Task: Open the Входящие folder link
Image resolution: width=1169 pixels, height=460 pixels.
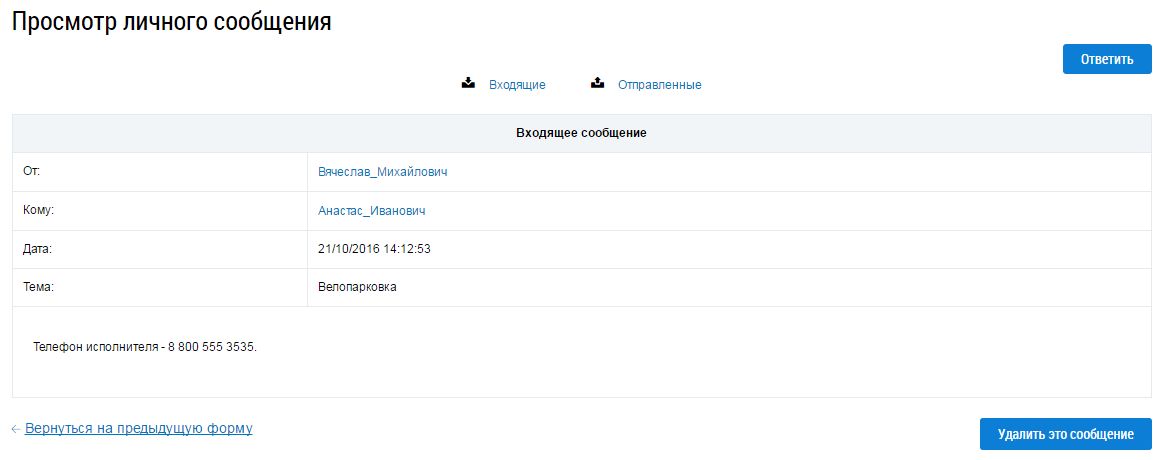Action: pos(517,85)
